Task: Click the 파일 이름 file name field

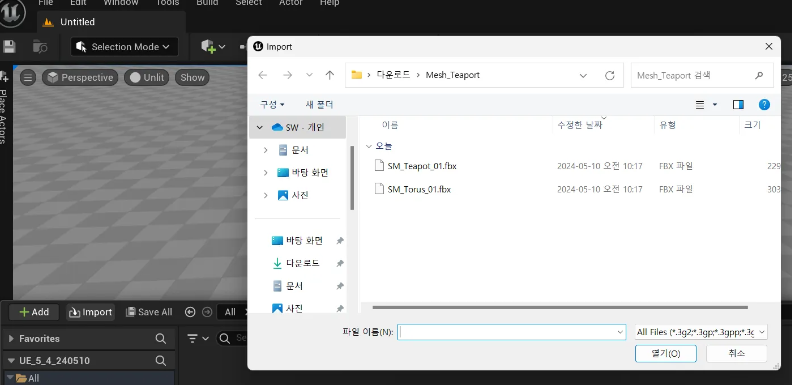Action: (x=512, y=332)
